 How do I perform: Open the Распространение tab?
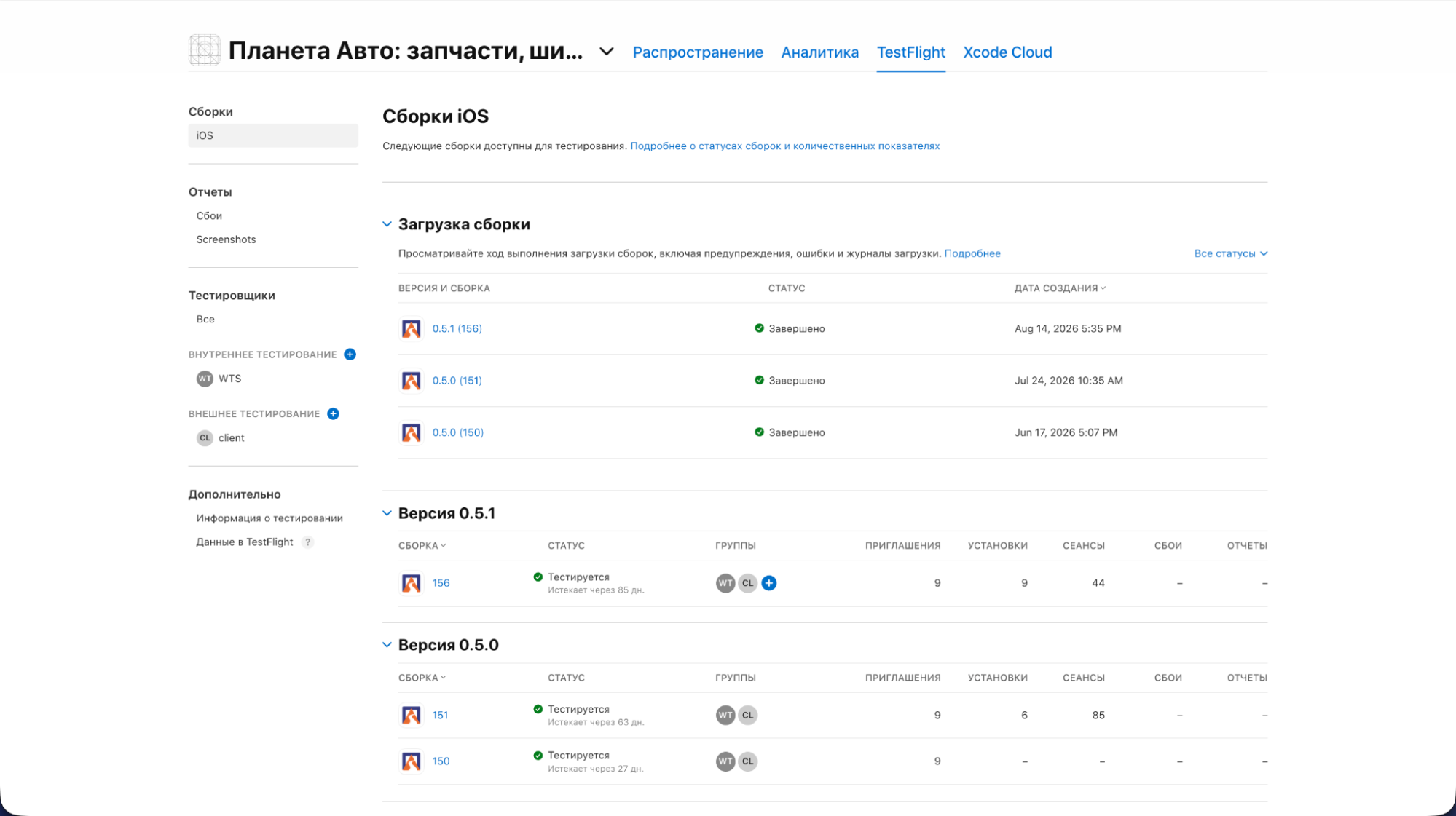[x=698, y=52]
